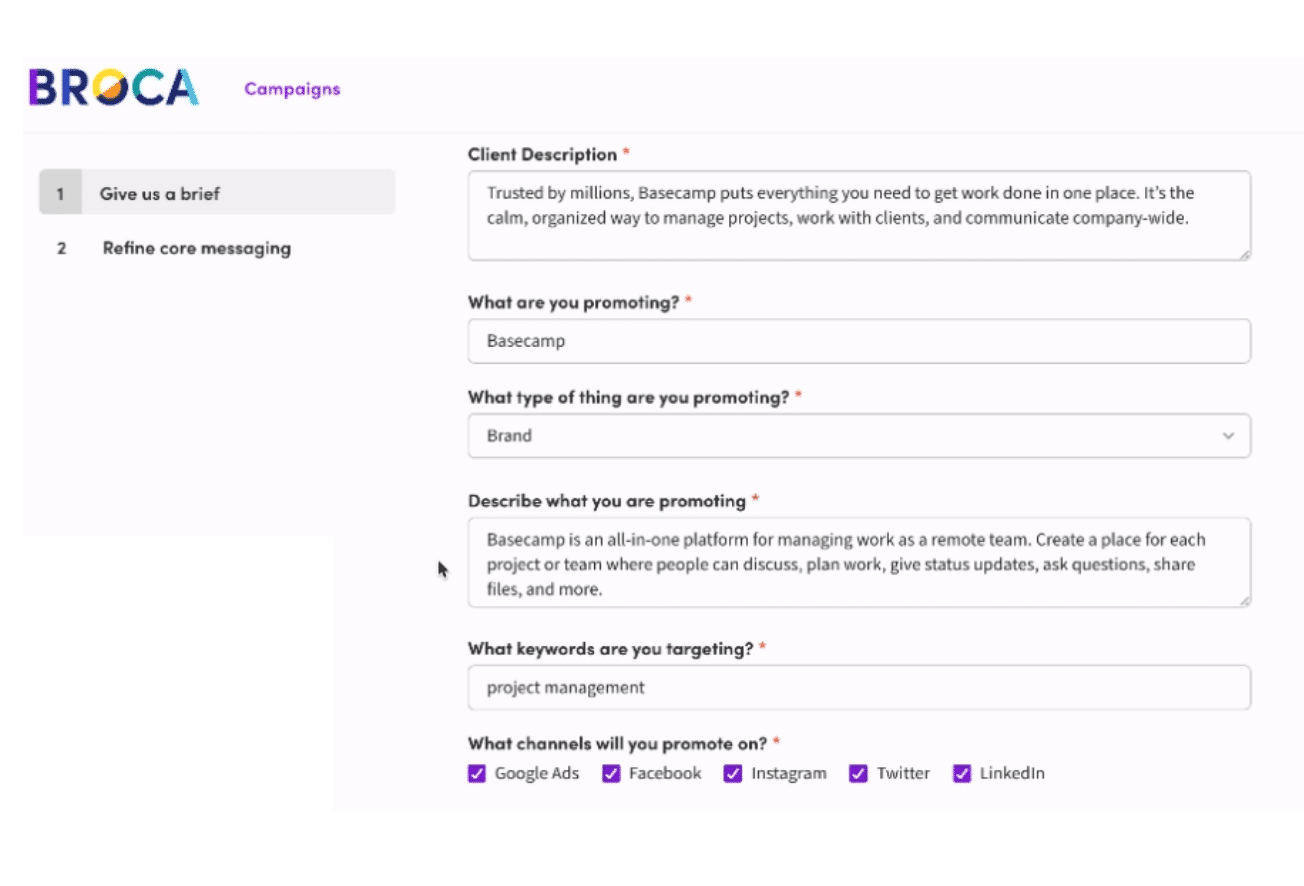Click the dropdown chevron arrow
This screenshot has width=1304, height=886.
[1228, 436]
